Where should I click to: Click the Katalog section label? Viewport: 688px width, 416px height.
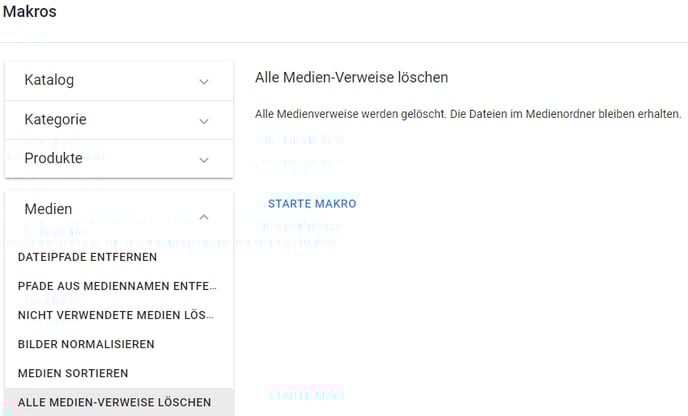point(49,80)
